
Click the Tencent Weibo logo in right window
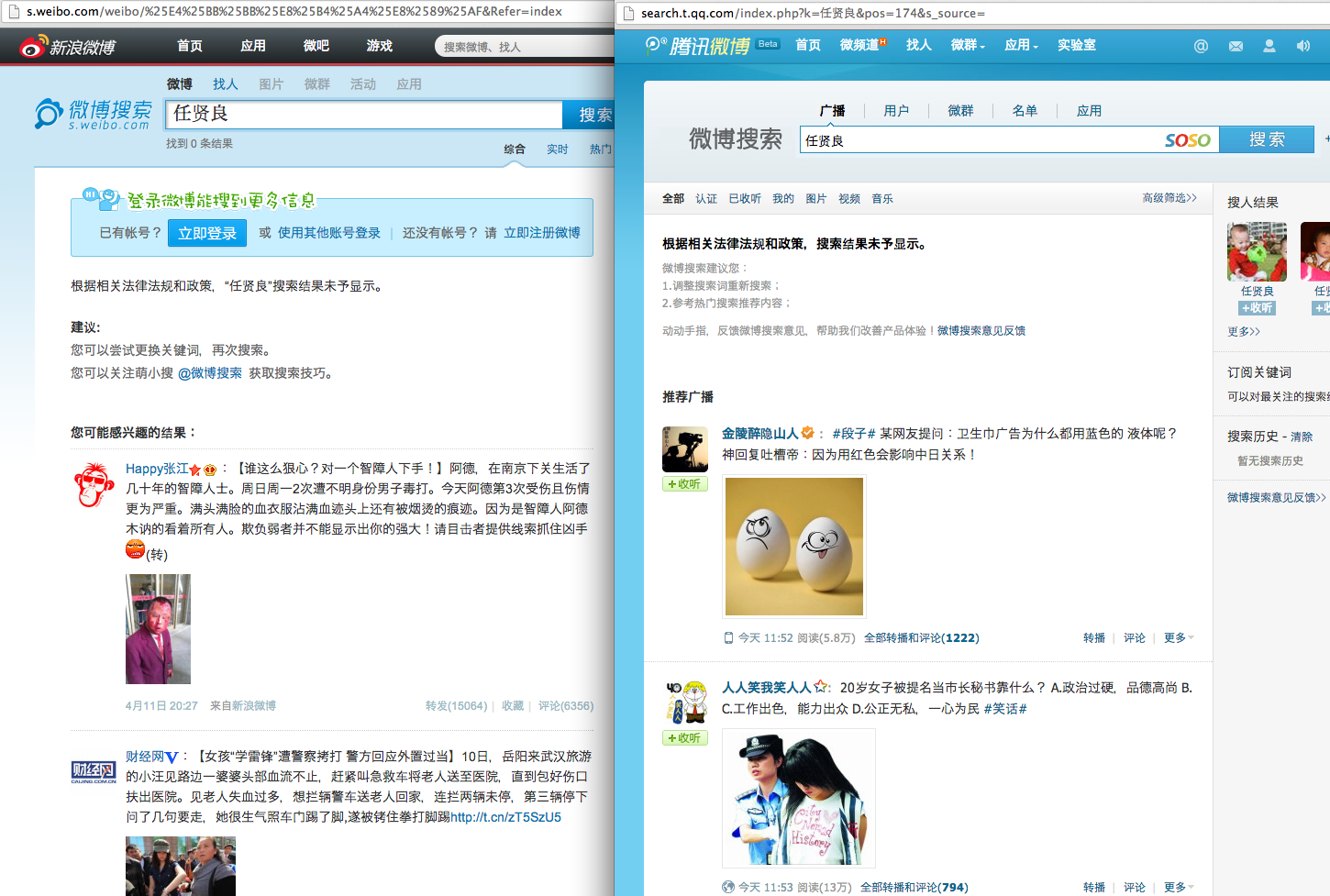click(698, 46)
